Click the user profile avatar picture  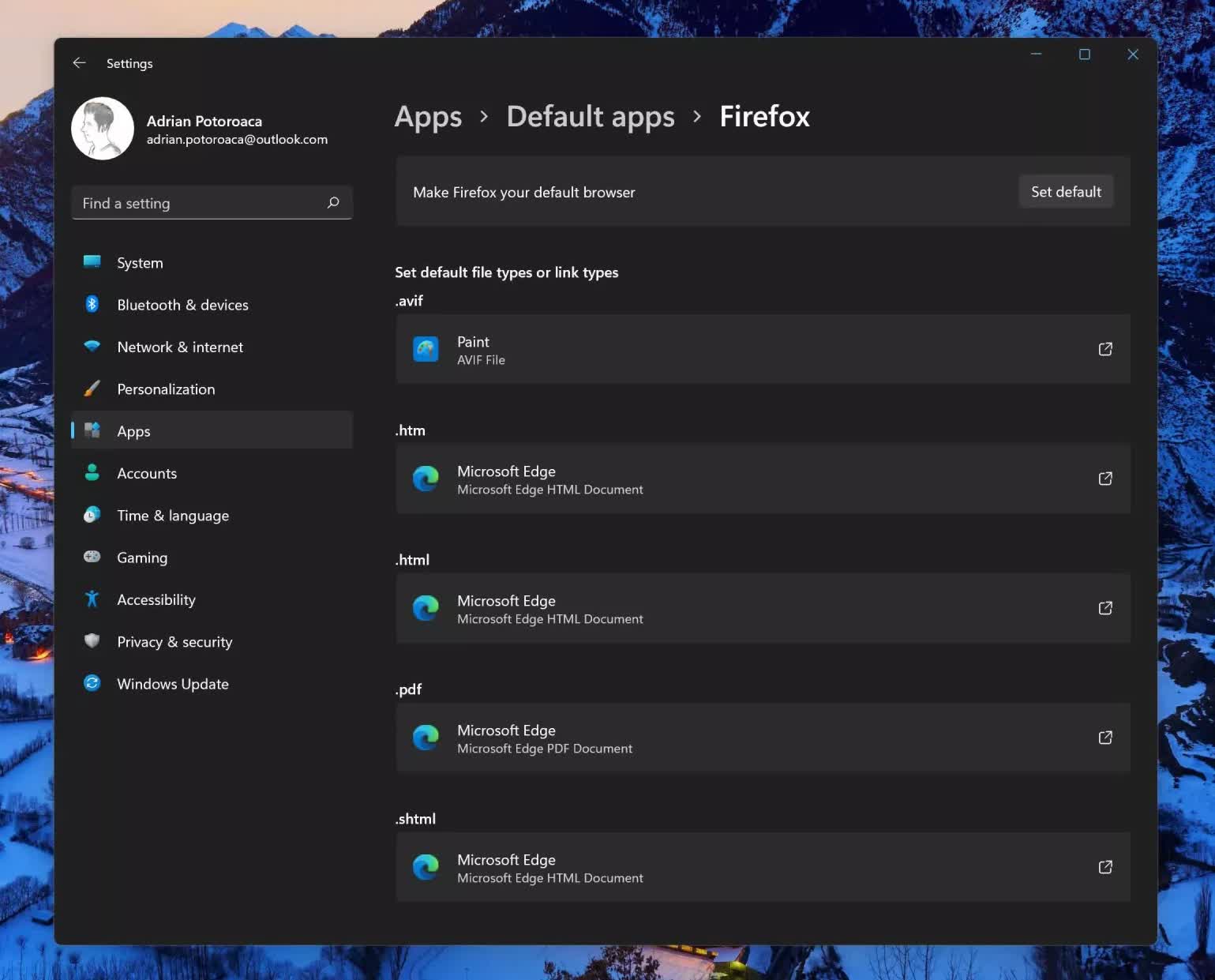pos(103,129)
